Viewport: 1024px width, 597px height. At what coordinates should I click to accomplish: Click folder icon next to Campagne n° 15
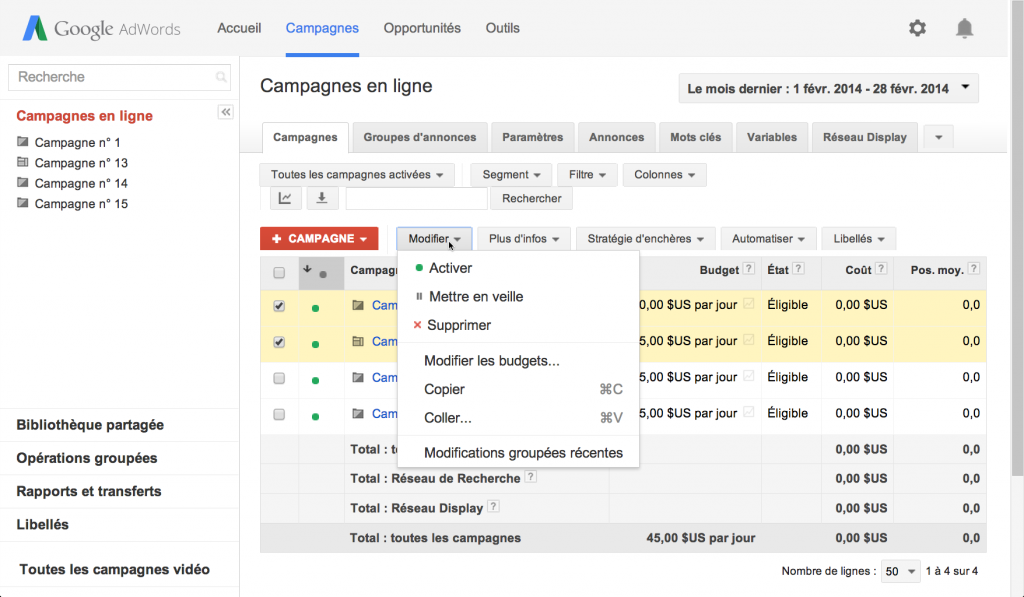(23, 202)
